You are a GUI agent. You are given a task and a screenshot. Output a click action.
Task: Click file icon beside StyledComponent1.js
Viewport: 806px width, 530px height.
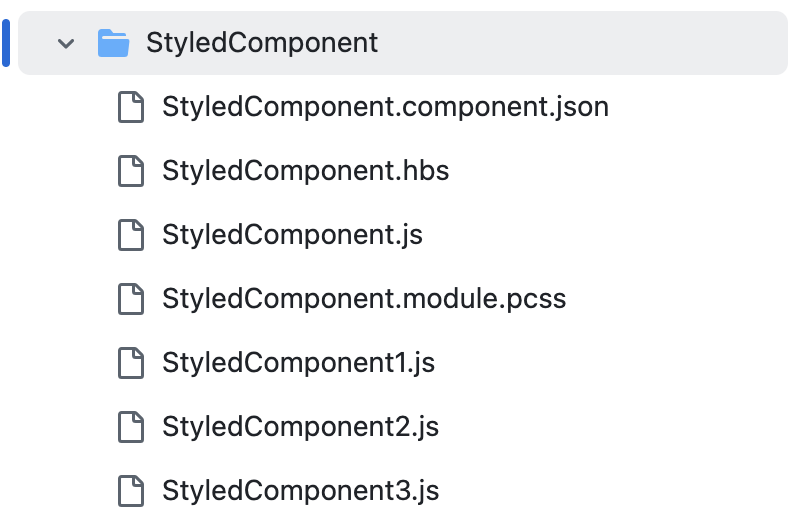(131, 363)
